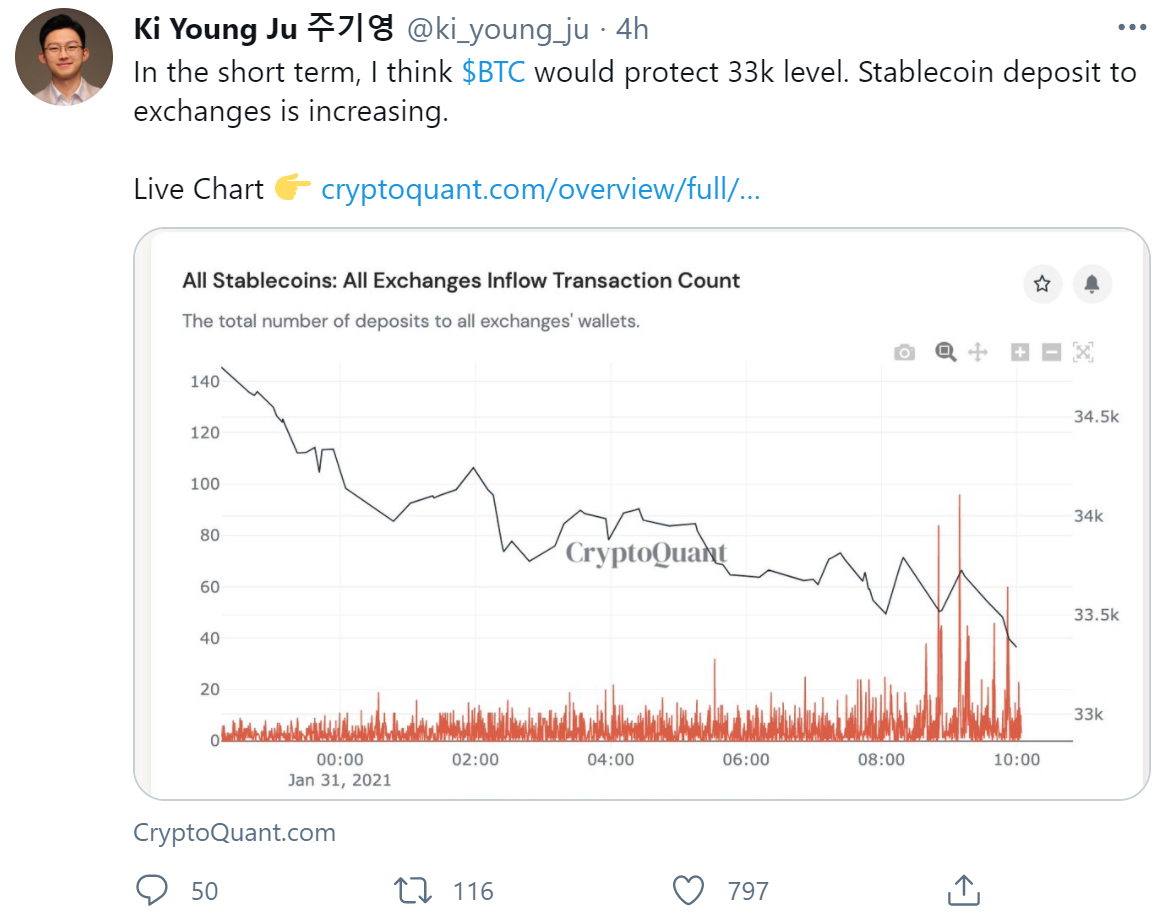This screenshot has height=922, width=1168.
Task: Open the cryptoquant.com/overview/full link
Action: pos(541,189)
